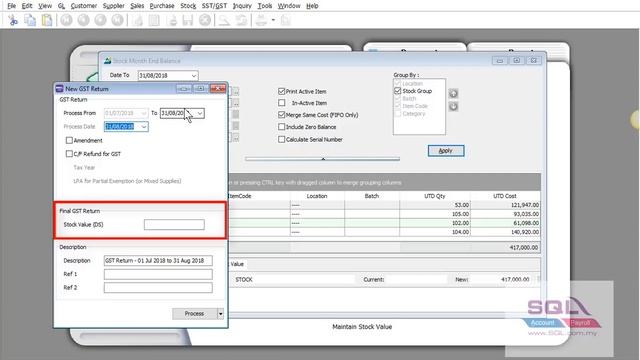Image resolution: width=640 pixels, height=360 pixels.
Task: Select the row with UTD Cost 121,947.00
Action: 384,205
